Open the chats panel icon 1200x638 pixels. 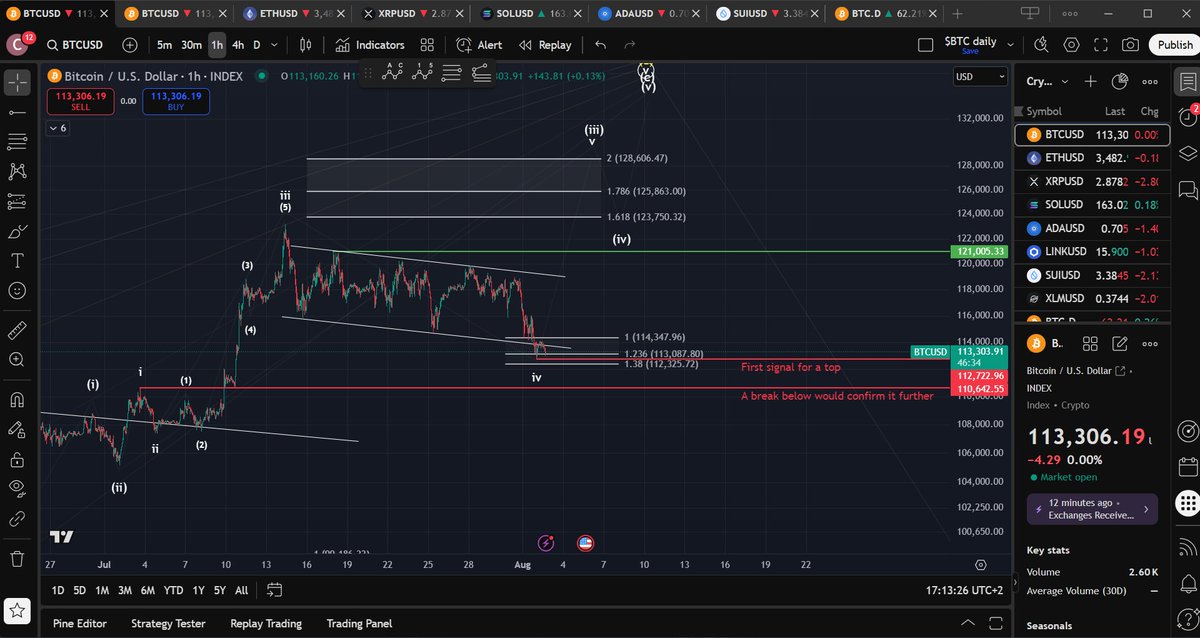(x=1187, y=189)
